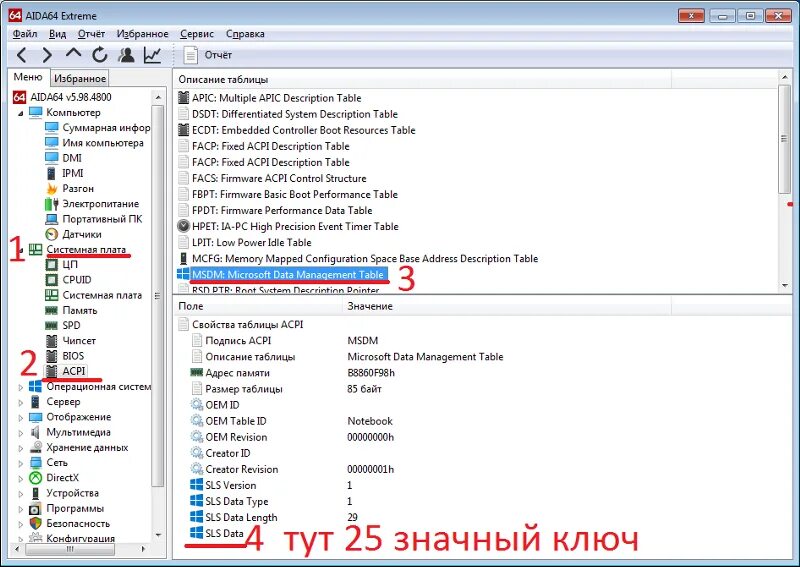Screen dimensions: 800x567
Task: Open the Вид menu
Action: click(x=58, y=34)
